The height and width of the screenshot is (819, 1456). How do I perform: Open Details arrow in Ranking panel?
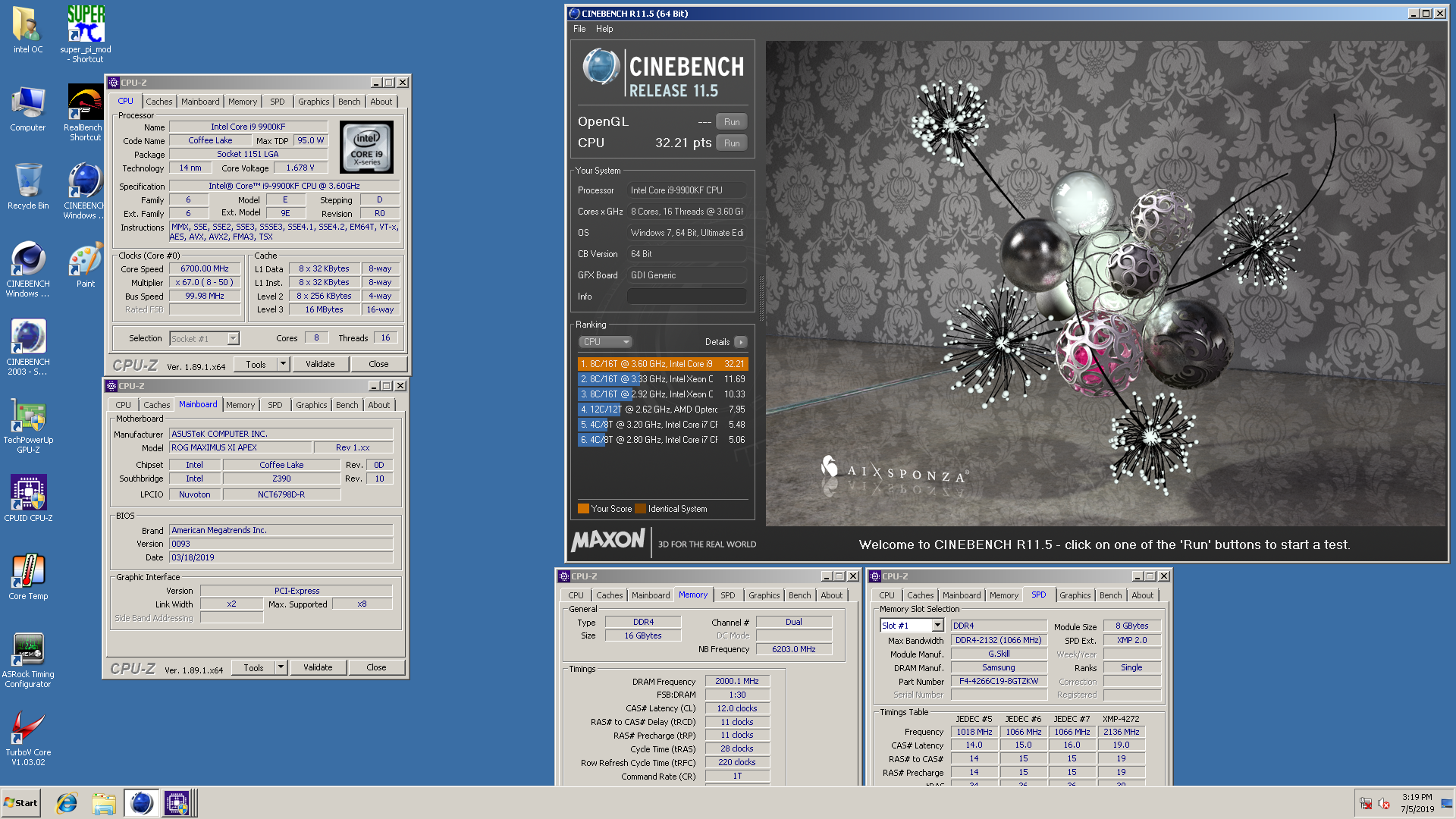tap(741, 342)
